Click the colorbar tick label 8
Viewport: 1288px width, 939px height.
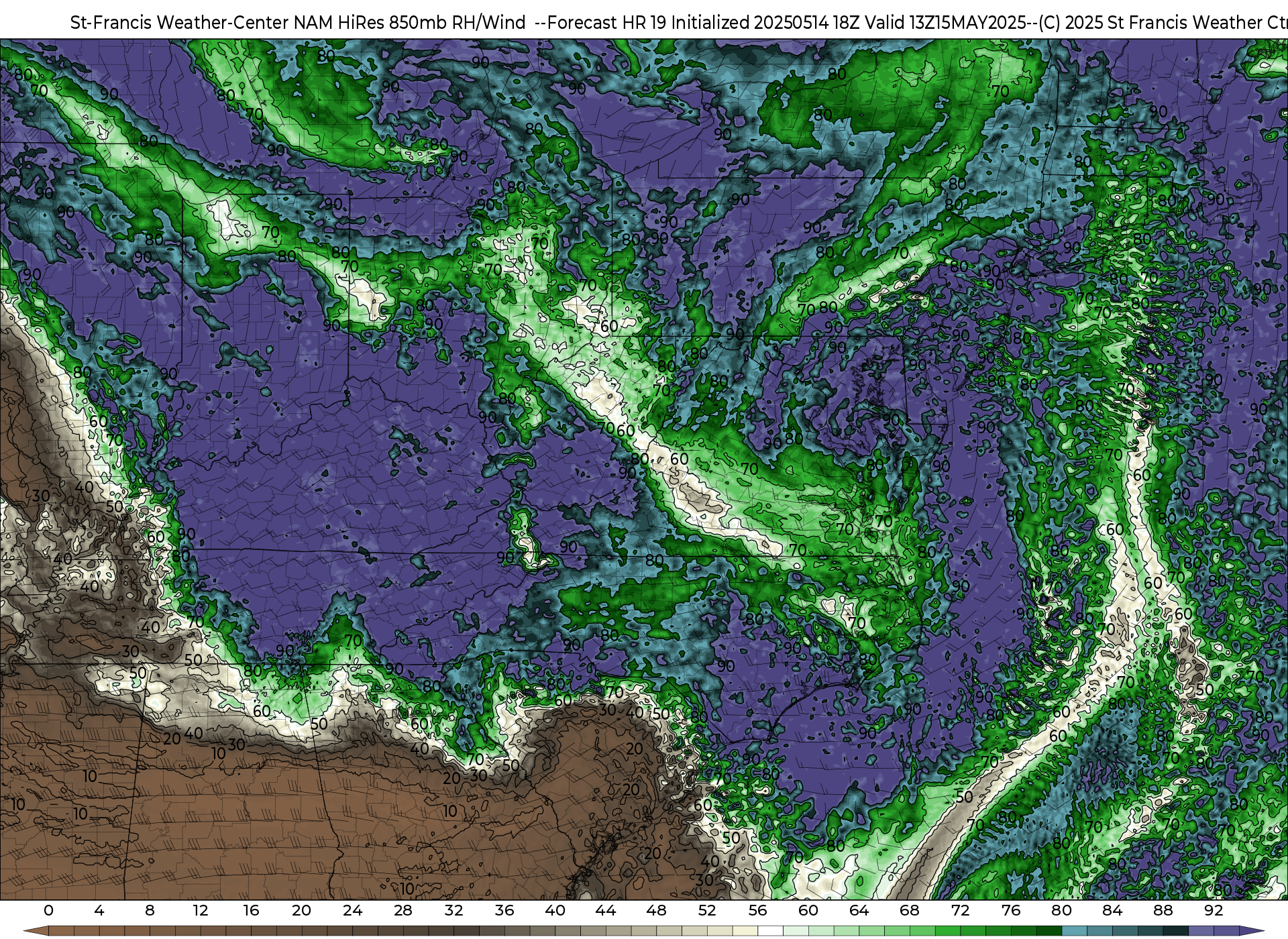pyautogui.click(x=150, y=910)
